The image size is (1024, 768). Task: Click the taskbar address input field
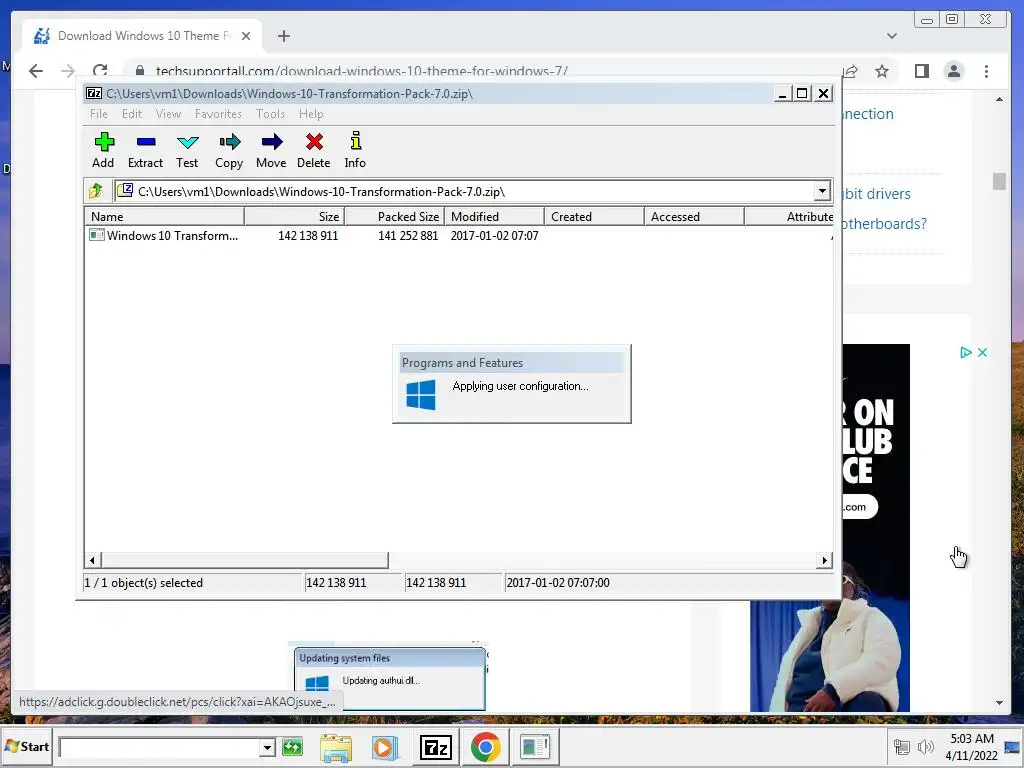[x=159, y=747]
